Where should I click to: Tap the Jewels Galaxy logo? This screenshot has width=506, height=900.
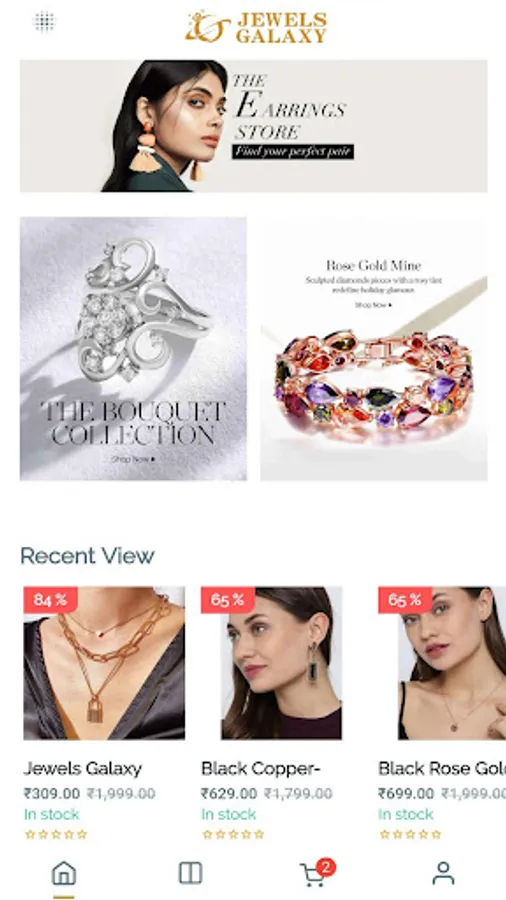pyautogui.click(x=256, y=27)
